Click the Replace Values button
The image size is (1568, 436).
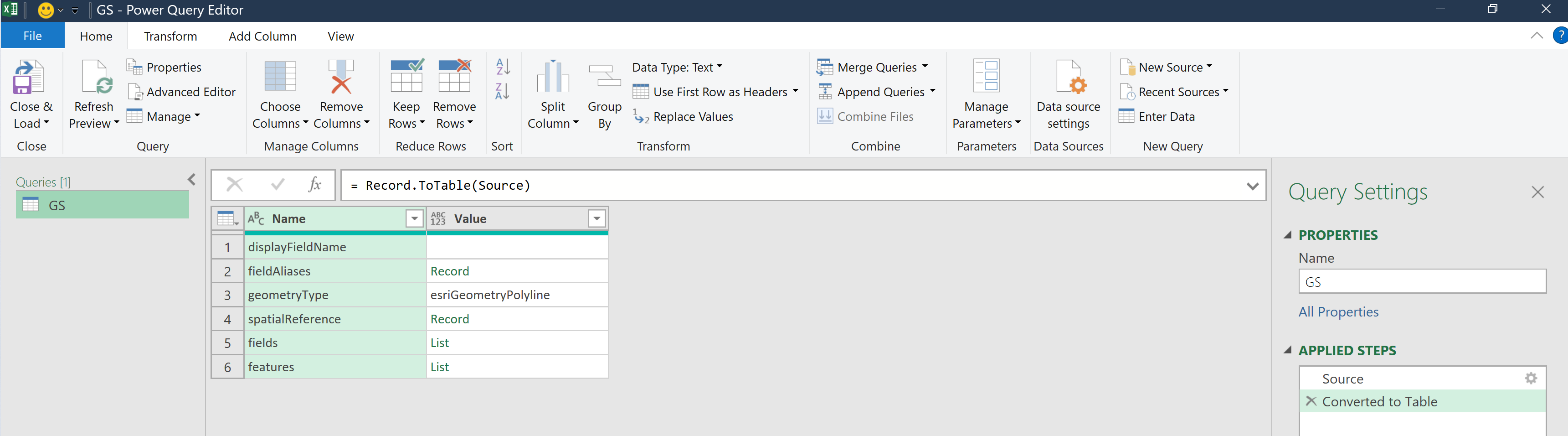coord(684,116)
